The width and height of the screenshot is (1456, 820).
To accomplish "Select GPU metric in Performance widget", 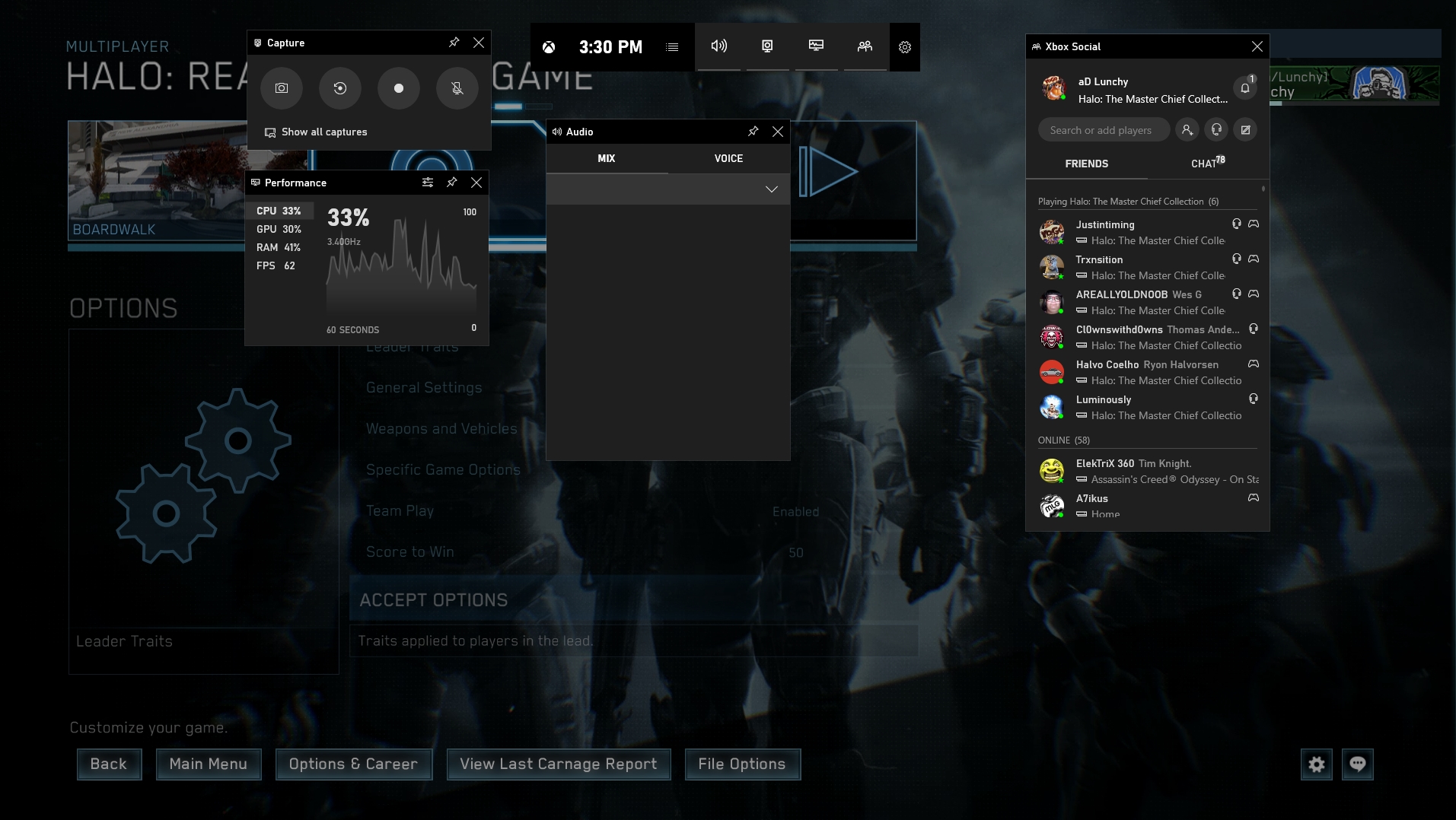I will pyautogui.click(x=279, y=229).
